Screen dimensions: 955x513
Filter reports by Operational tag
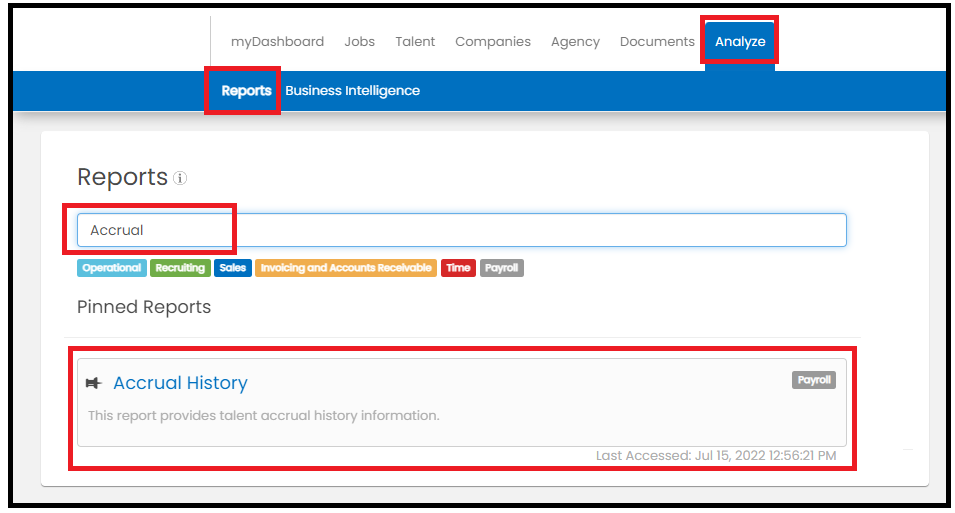(x=111, y=268)
